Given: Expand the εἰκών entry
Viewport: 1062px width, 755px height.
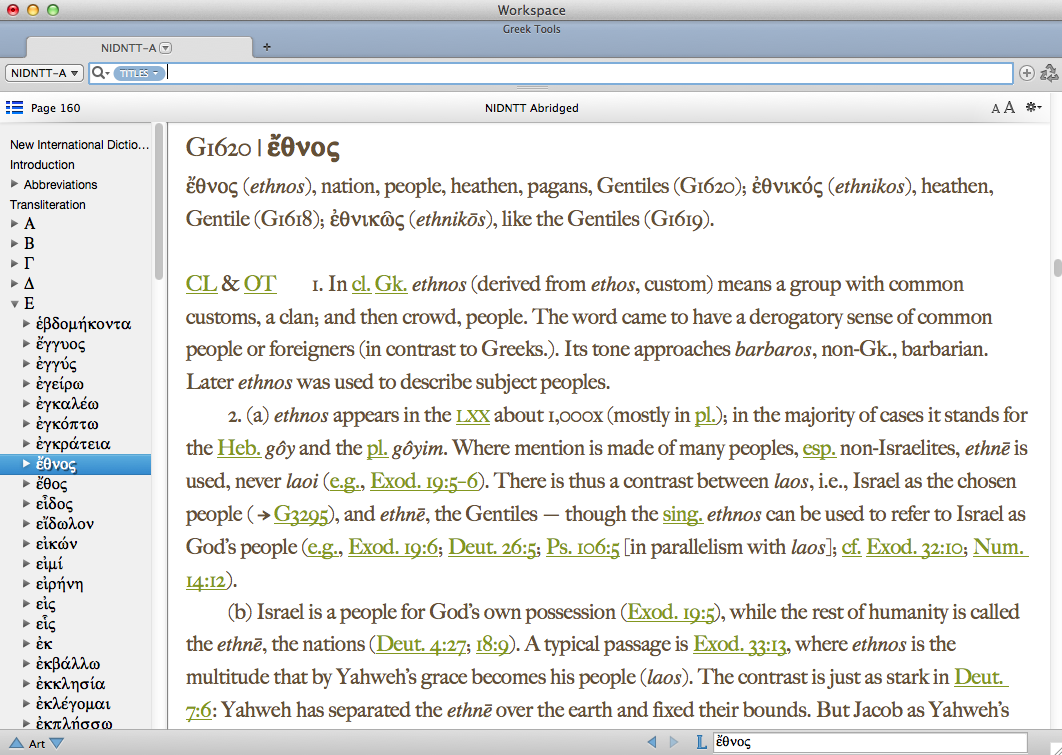Looking at the screenshot, I should (x=26, y=544).
